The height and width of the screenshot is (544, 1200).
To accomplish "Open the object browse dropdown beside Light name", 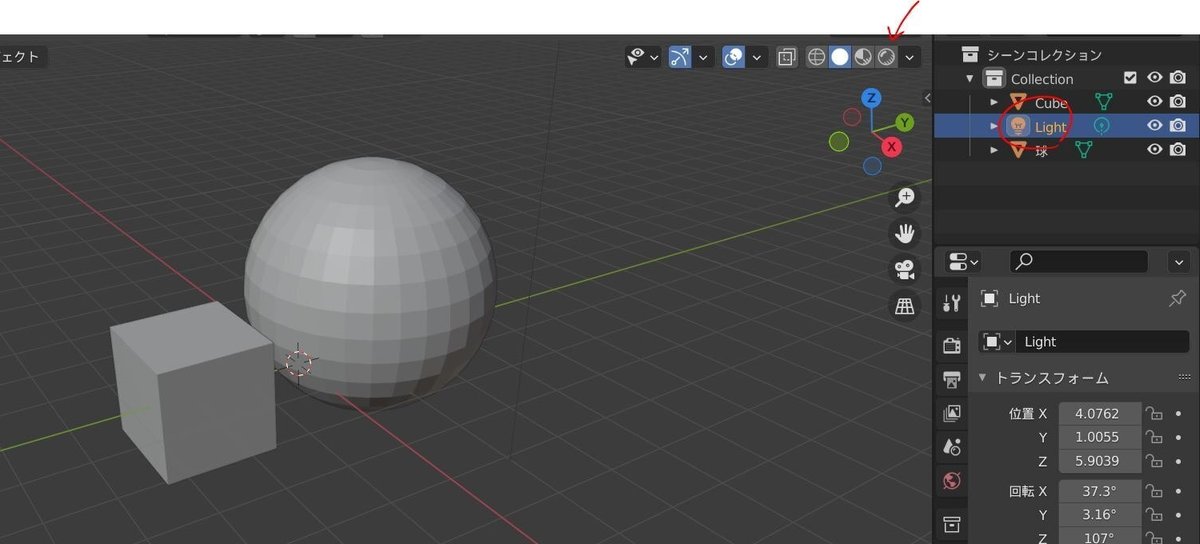I will coord(997,342).
